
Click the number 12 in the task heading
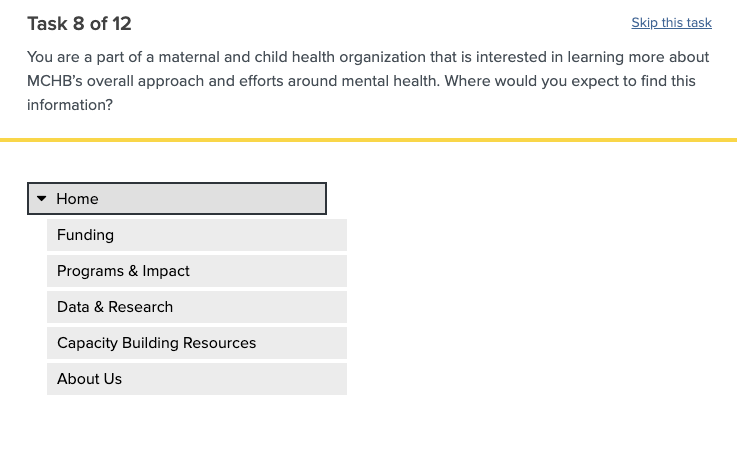[x=121, y=23]
